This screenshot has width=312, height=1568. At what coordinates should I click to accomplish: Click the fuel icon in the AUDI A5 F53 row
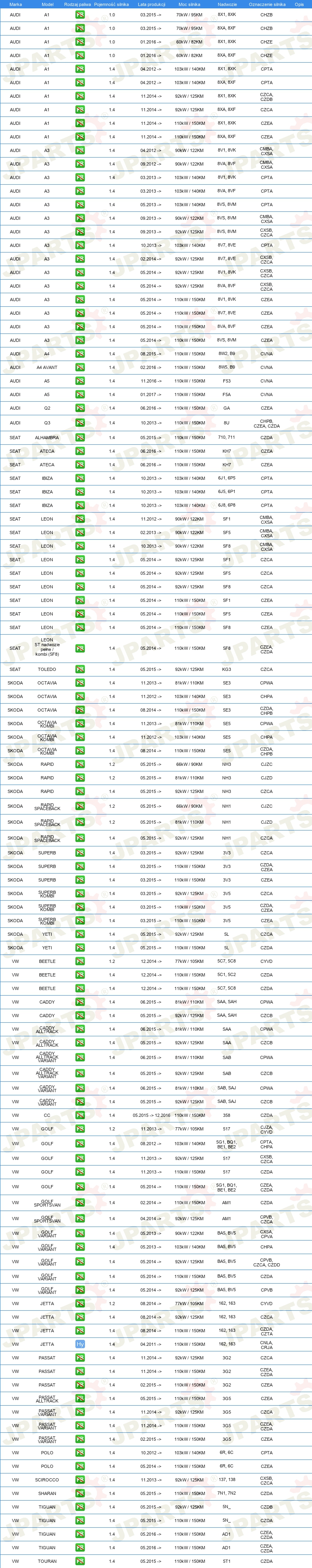[80, 381]
